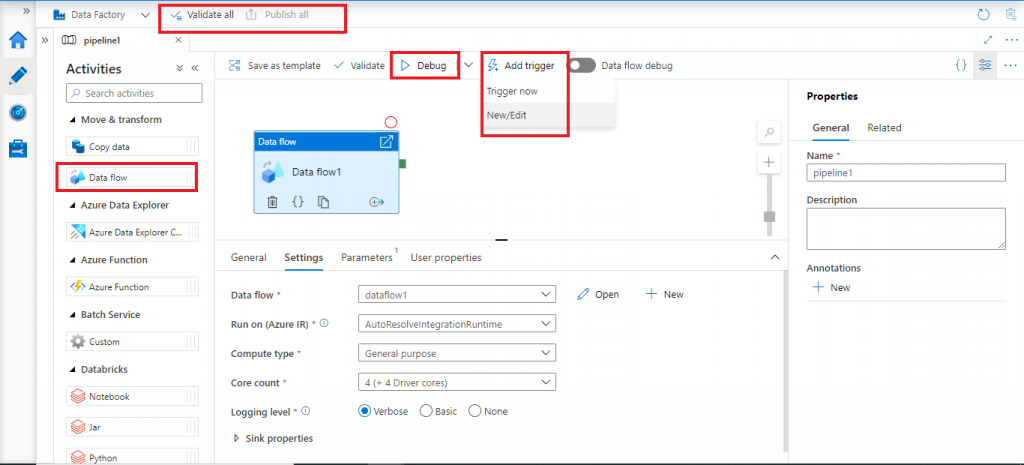Click Validate in pipeline toolbar

(359, 66)
